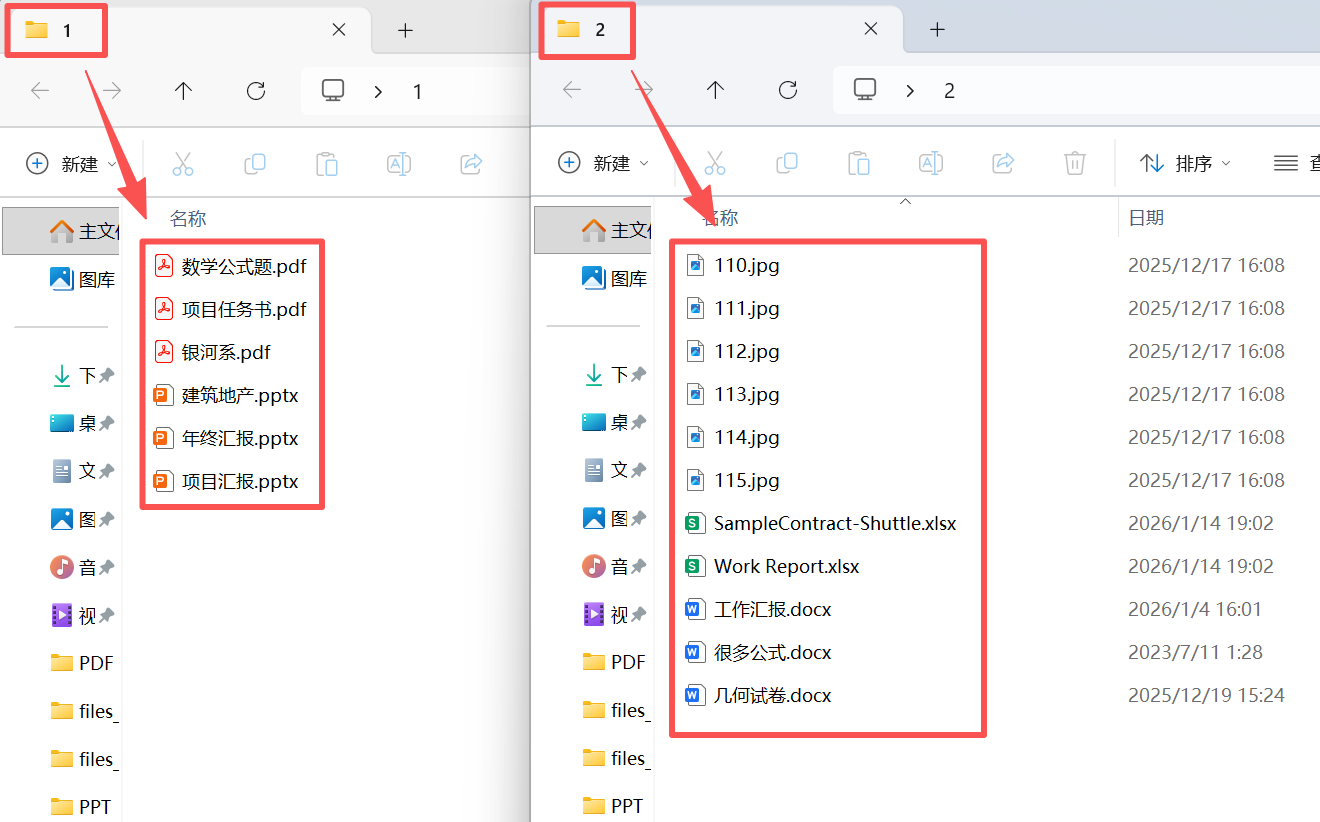This screenshot has height=822, width=1320.
Task: Open 图库 in window 2 sidebar
Action: [628, 279]
